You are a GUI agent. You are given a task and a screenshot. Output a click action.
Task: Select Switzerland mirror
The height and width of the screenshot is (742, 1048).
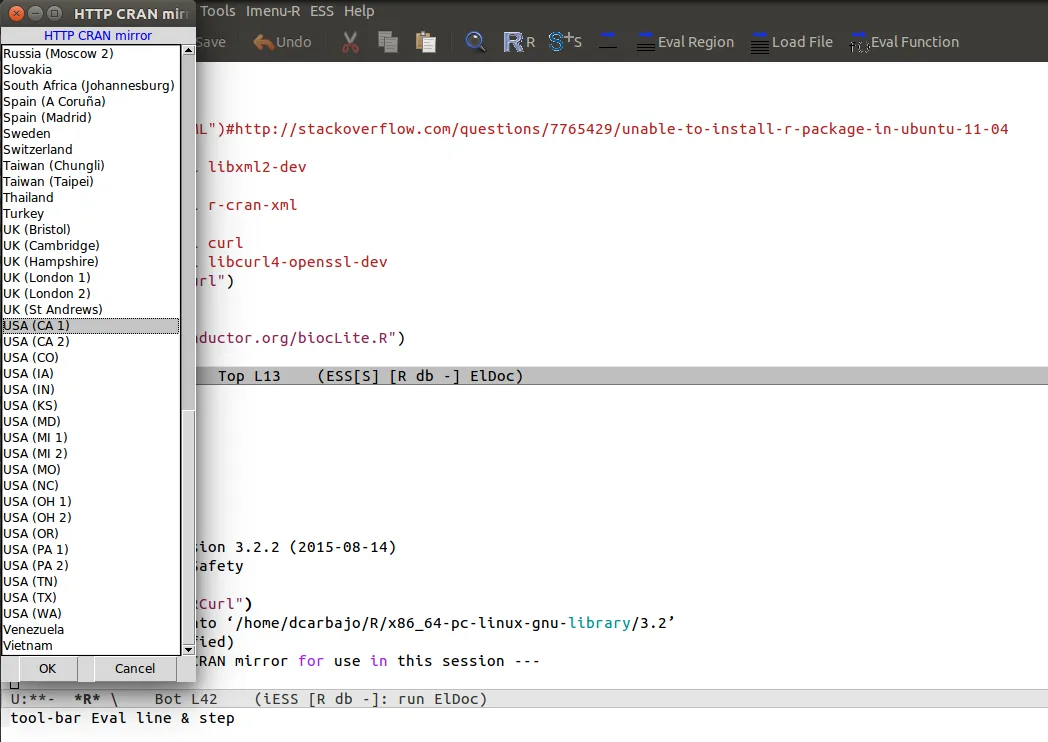[x=91, y=150]
